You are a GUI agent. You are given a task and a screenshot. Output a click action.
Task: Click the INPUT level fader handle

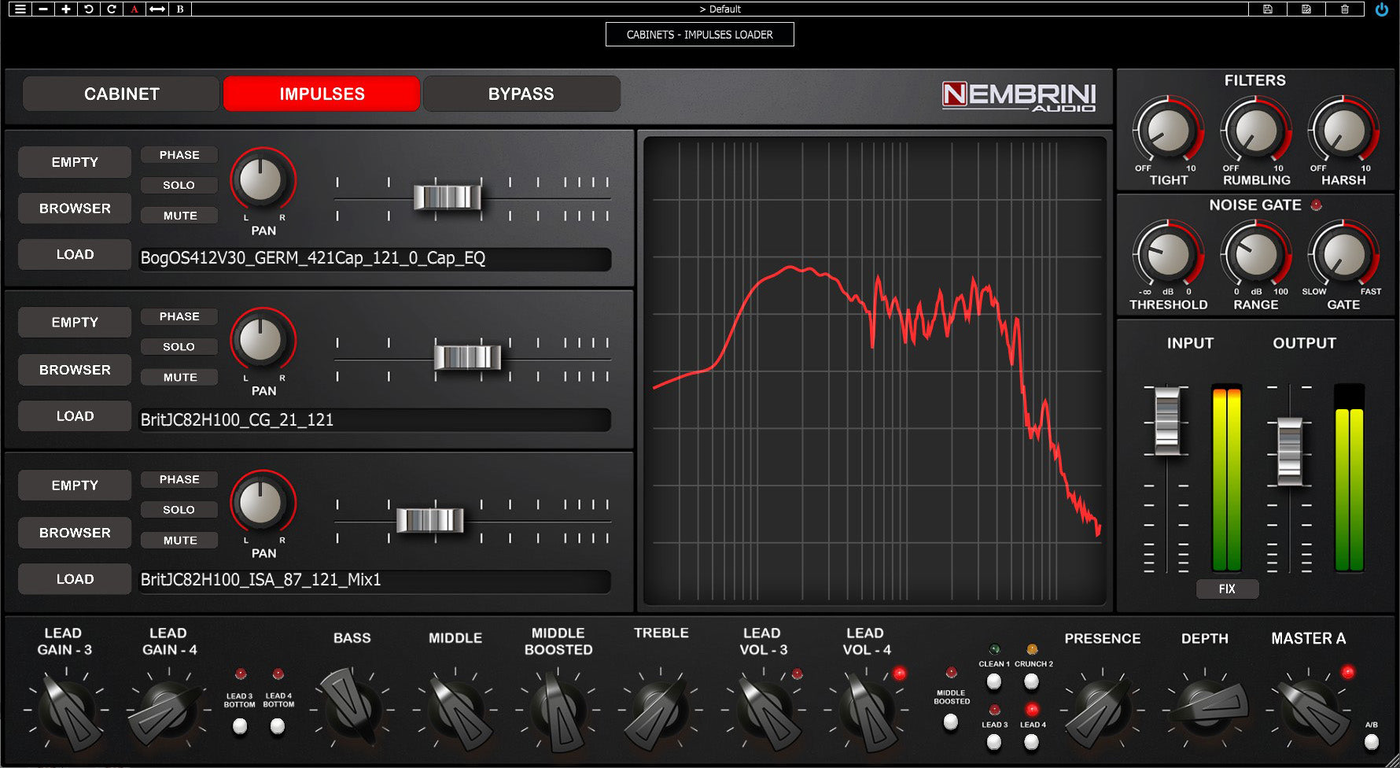tap(1167, 418)
